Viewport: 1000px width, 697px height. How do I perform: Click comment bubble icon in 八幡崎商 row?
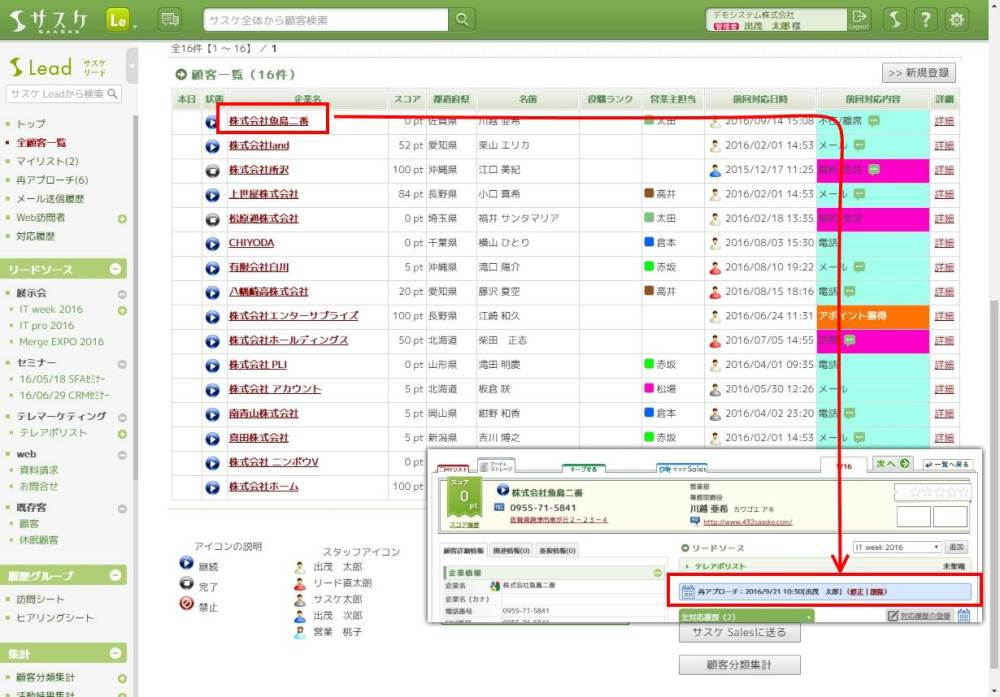[849, 292]
